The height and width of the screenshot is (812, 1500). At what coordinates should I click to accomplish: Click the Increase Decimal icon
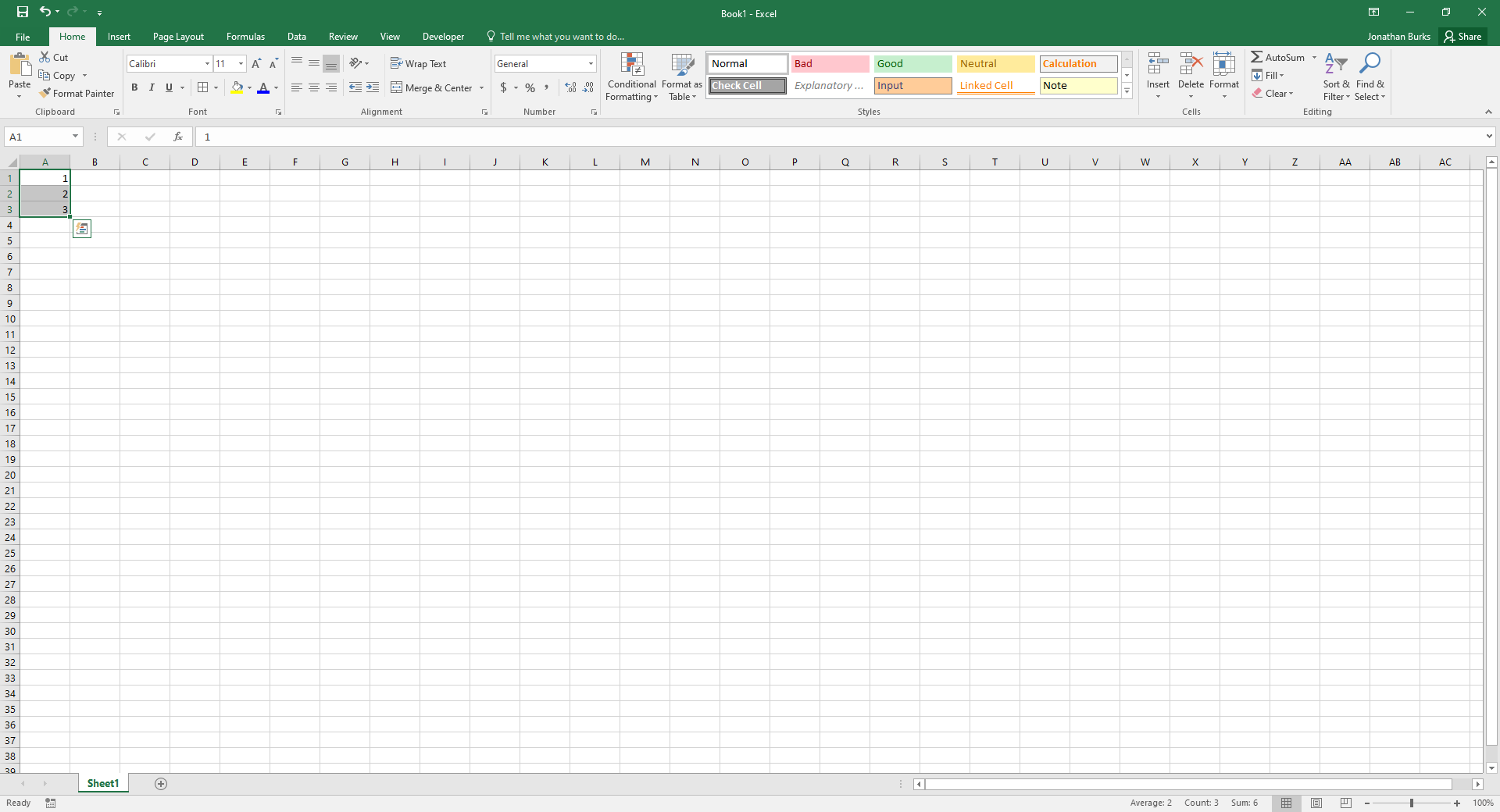(x=570, y=87)
